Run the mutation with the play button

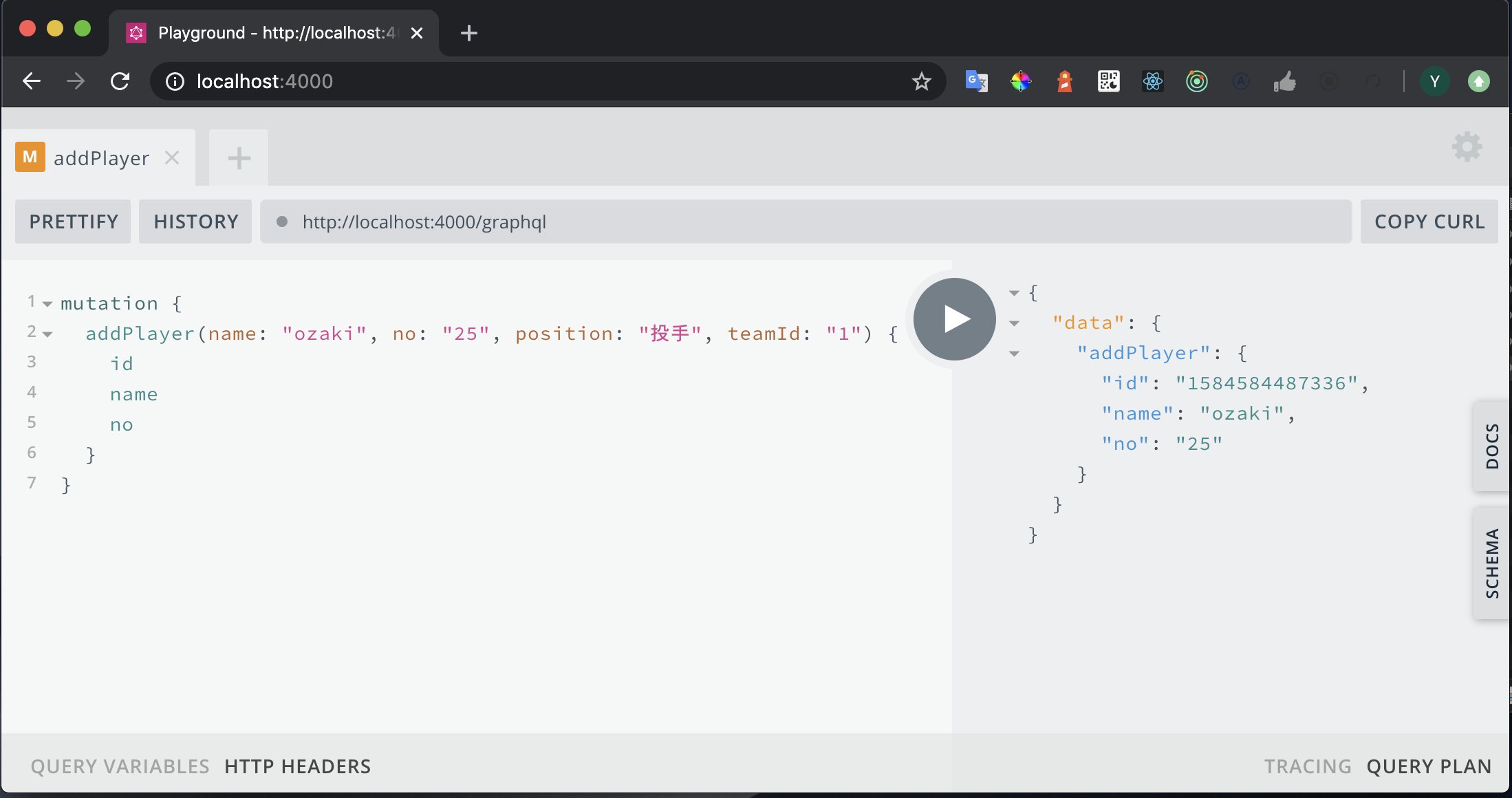pyautogui.click(x=954, y=319)
